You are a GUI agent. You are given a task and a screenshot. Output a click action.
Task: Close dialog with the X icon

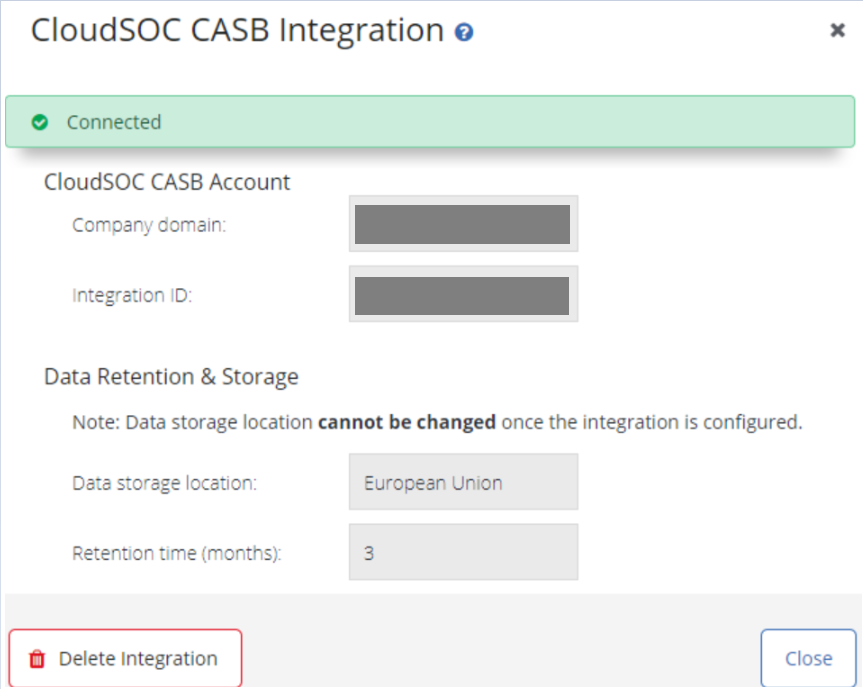(838, 31)
